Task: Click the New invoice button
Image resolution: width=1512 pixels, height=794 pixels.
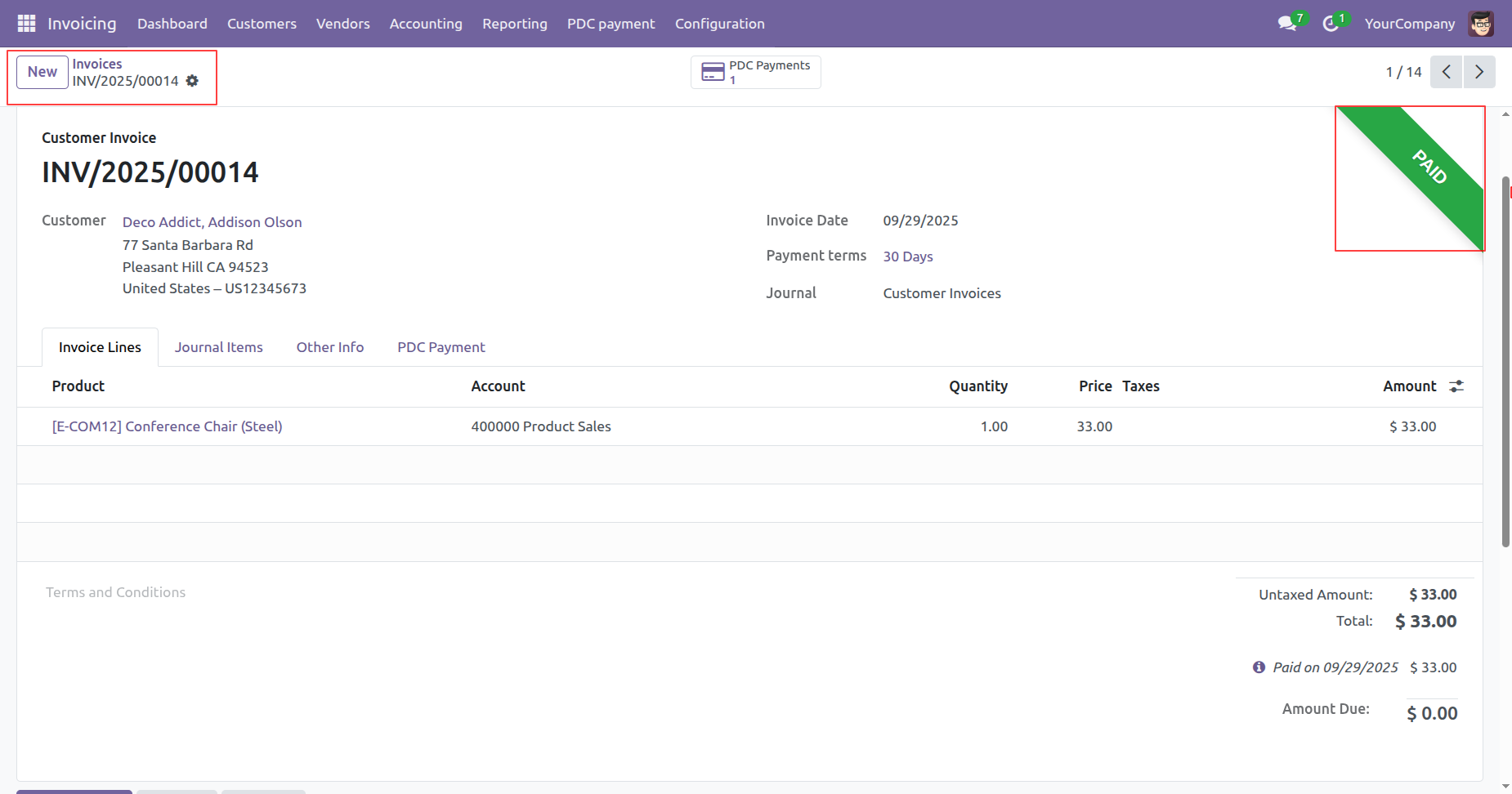Action: click(x=42, y=72)
